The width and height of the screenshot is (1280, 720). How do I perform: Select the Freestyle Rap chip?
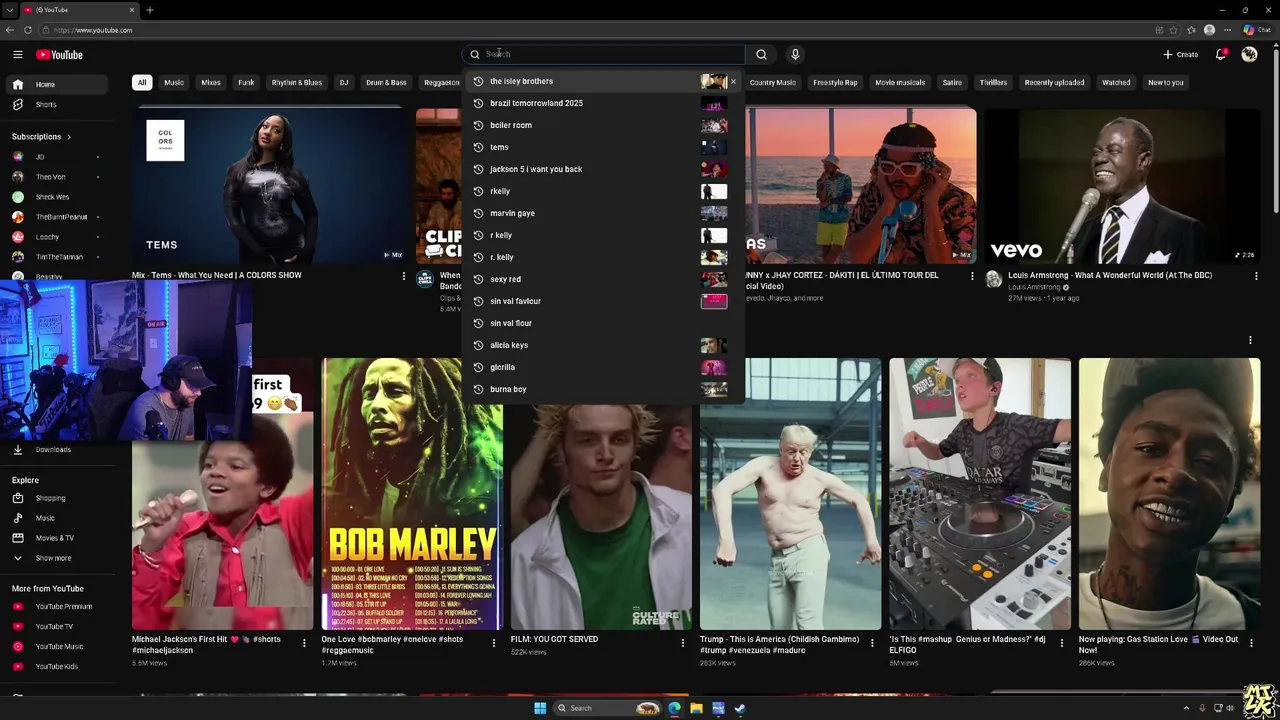tap(835, 83)
